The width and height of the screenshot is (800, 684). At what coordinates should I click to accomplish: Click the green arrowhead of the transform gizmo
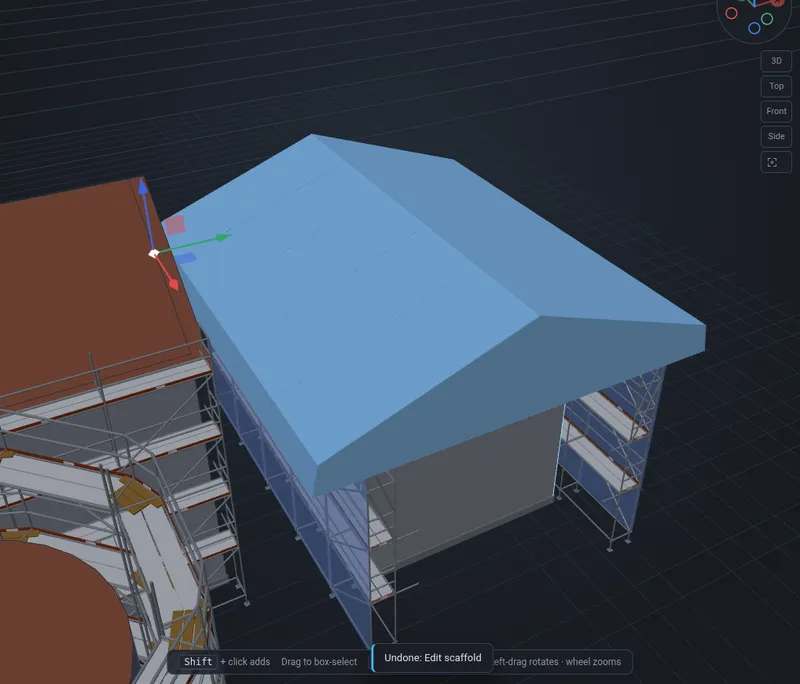[x=224, y=236]
